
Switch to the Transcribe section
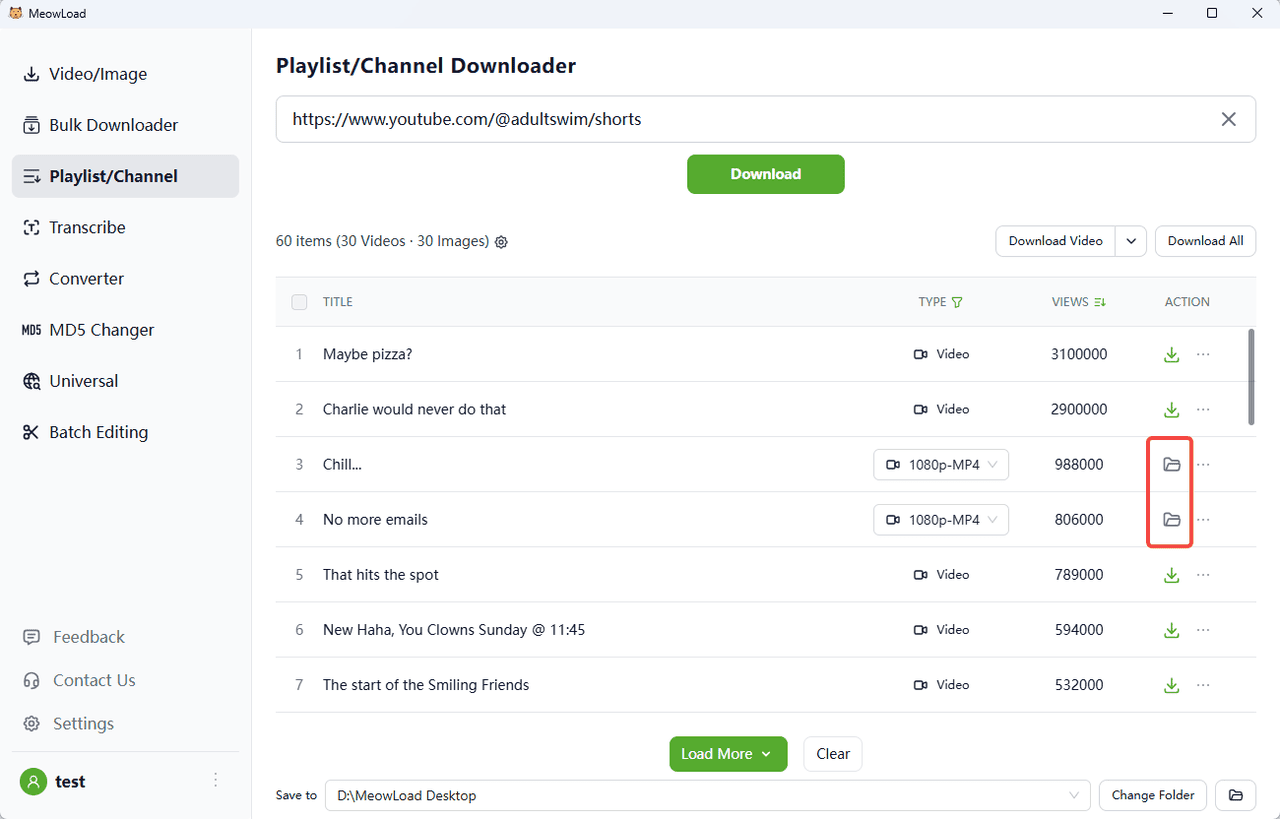87,228
